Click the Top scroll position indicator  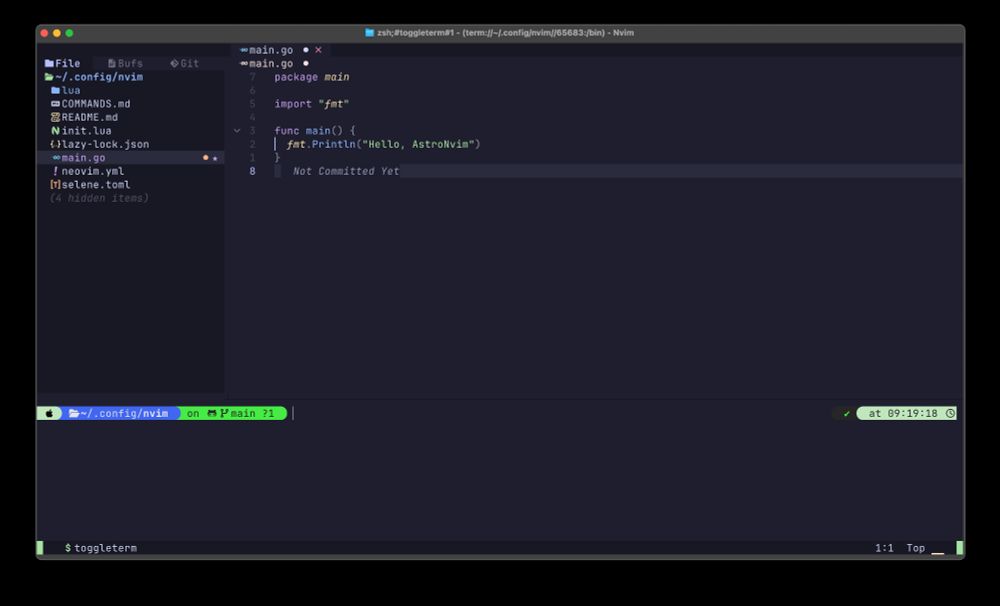[x=916, y=548]
